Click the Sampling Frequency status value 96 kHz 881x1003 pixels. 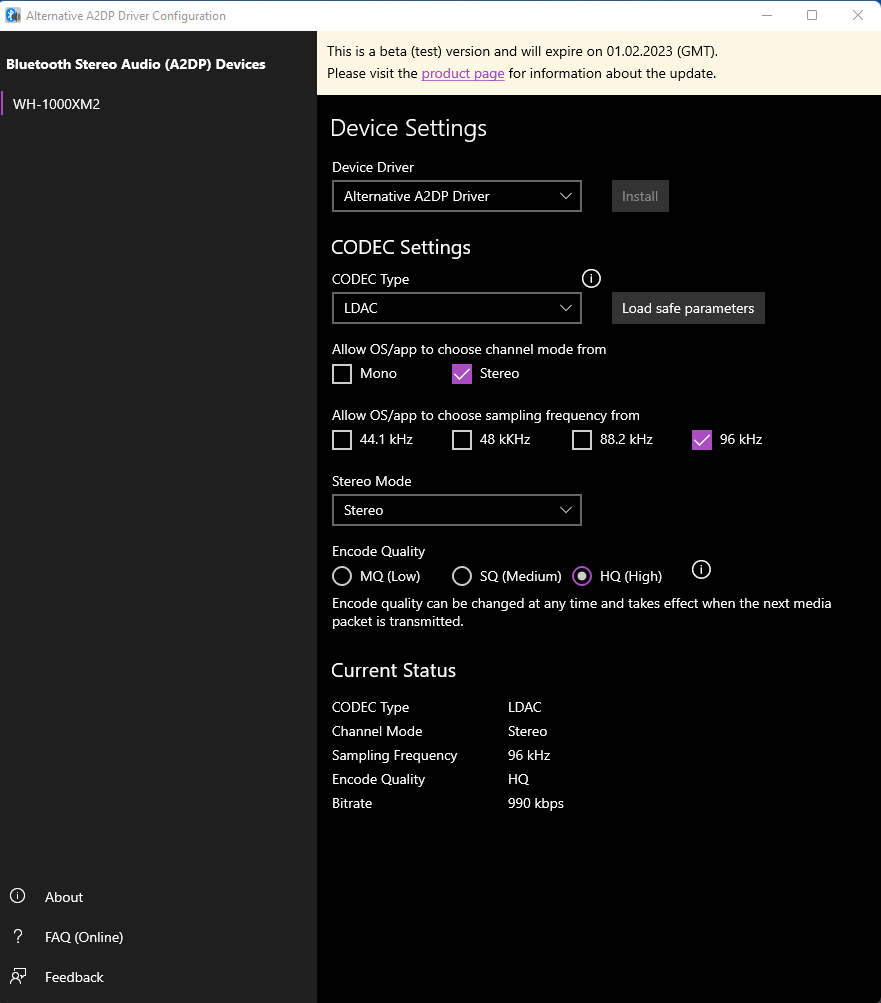point(528,755)
